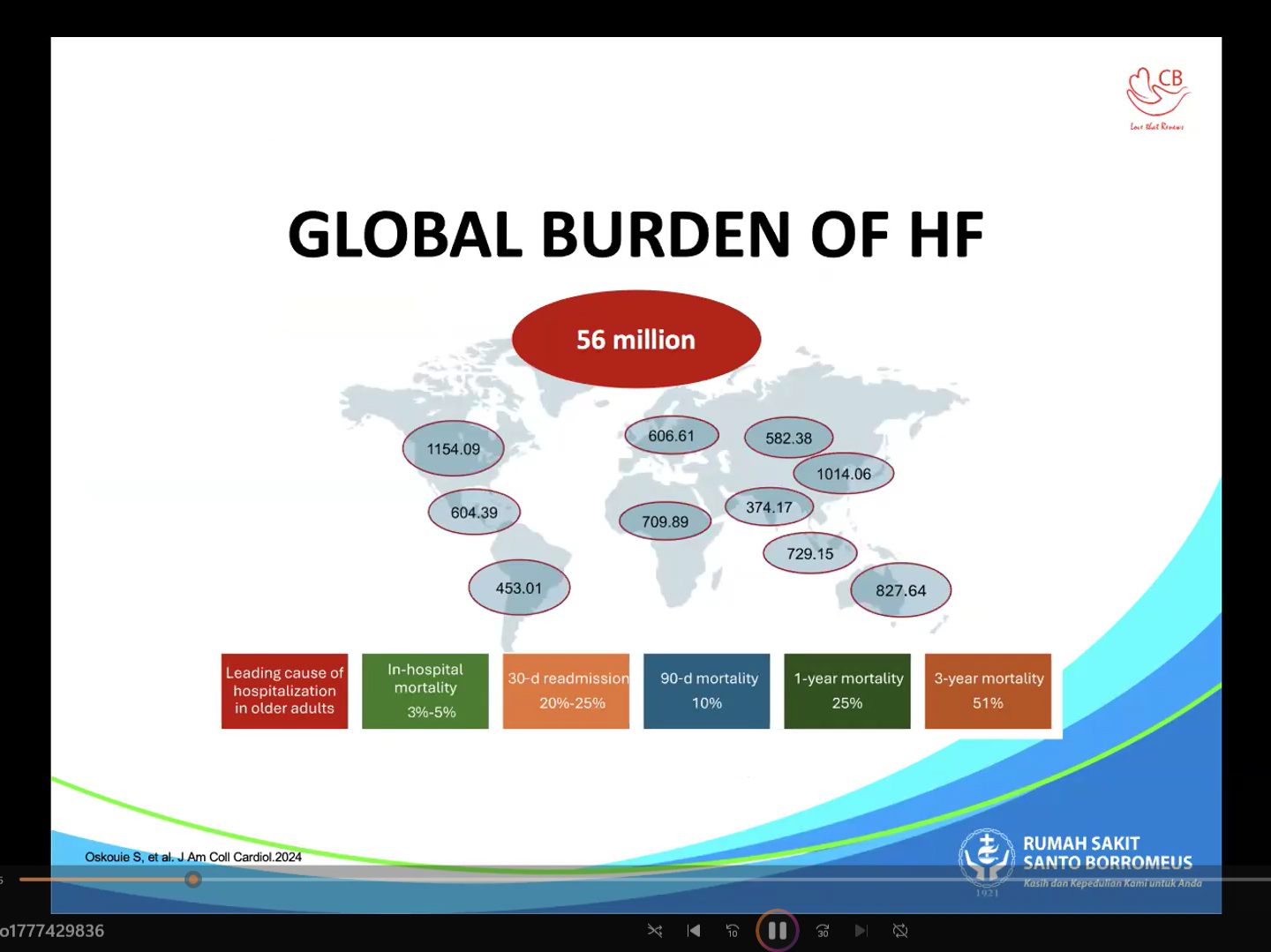Toggle the repeat loop button

click(x=899, y=930)
